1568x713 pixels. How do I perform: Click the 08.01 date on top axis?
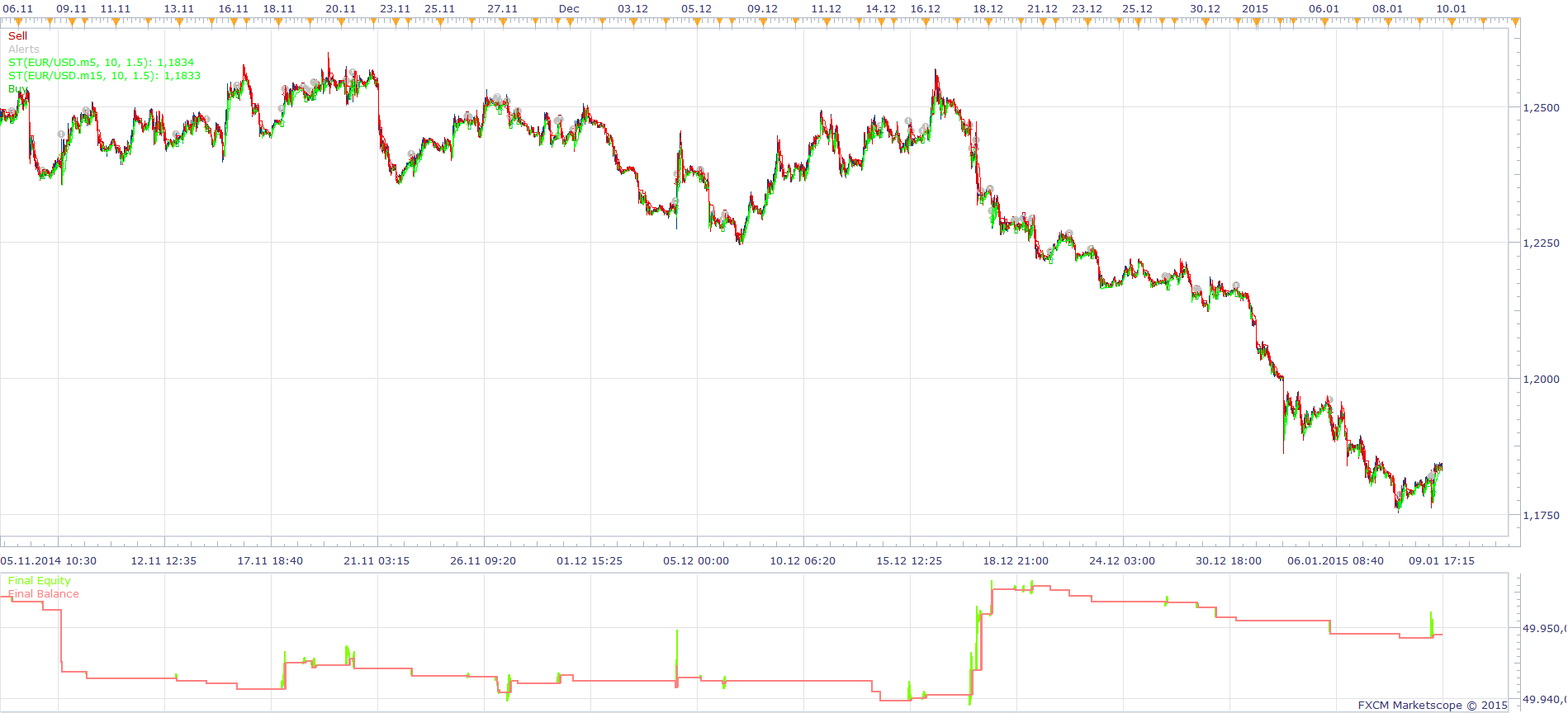1387,9
